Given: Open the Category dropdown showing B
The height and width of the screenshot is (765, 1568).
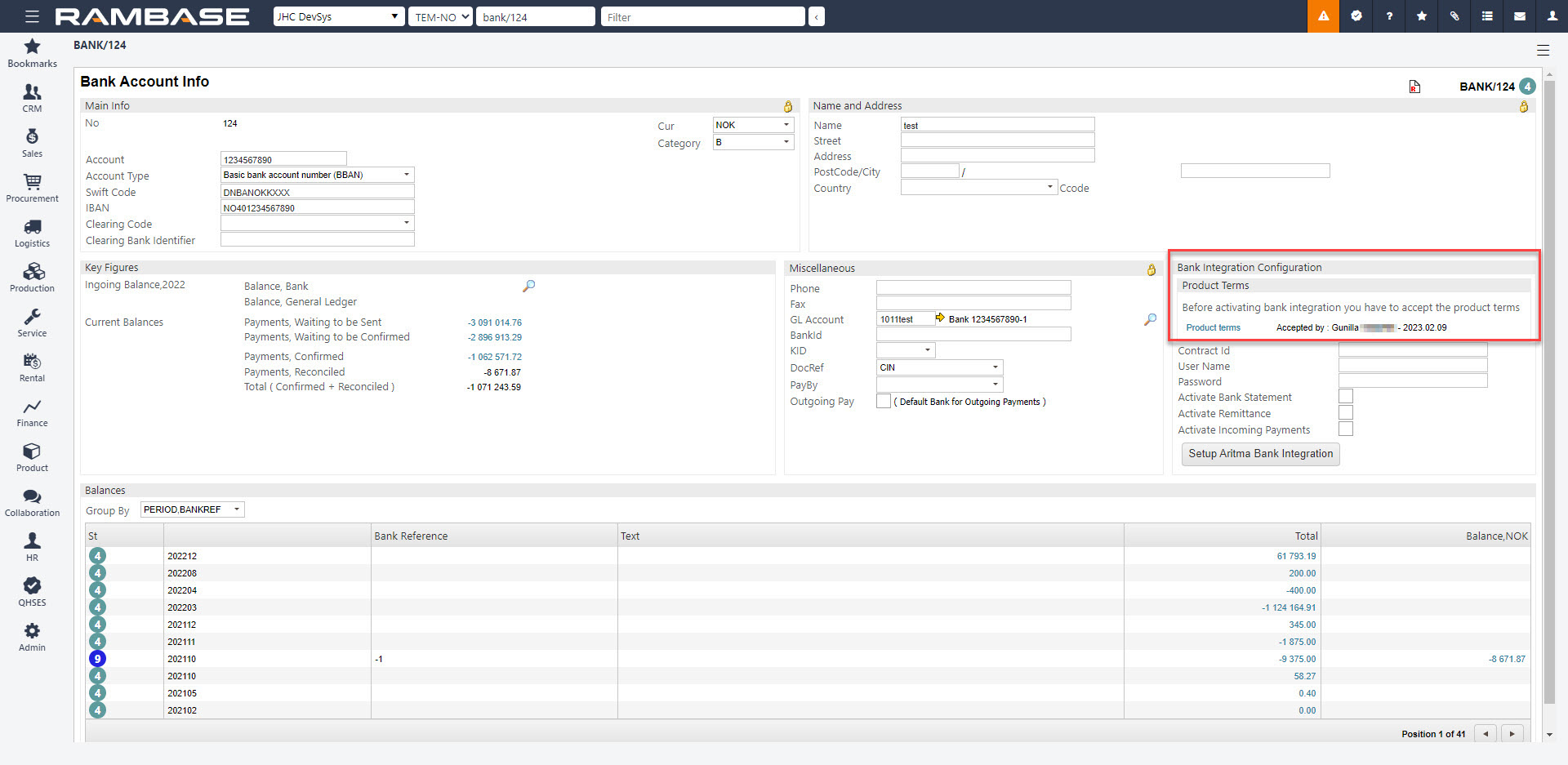Looking at the screenshot, I should tap(753, 142).
